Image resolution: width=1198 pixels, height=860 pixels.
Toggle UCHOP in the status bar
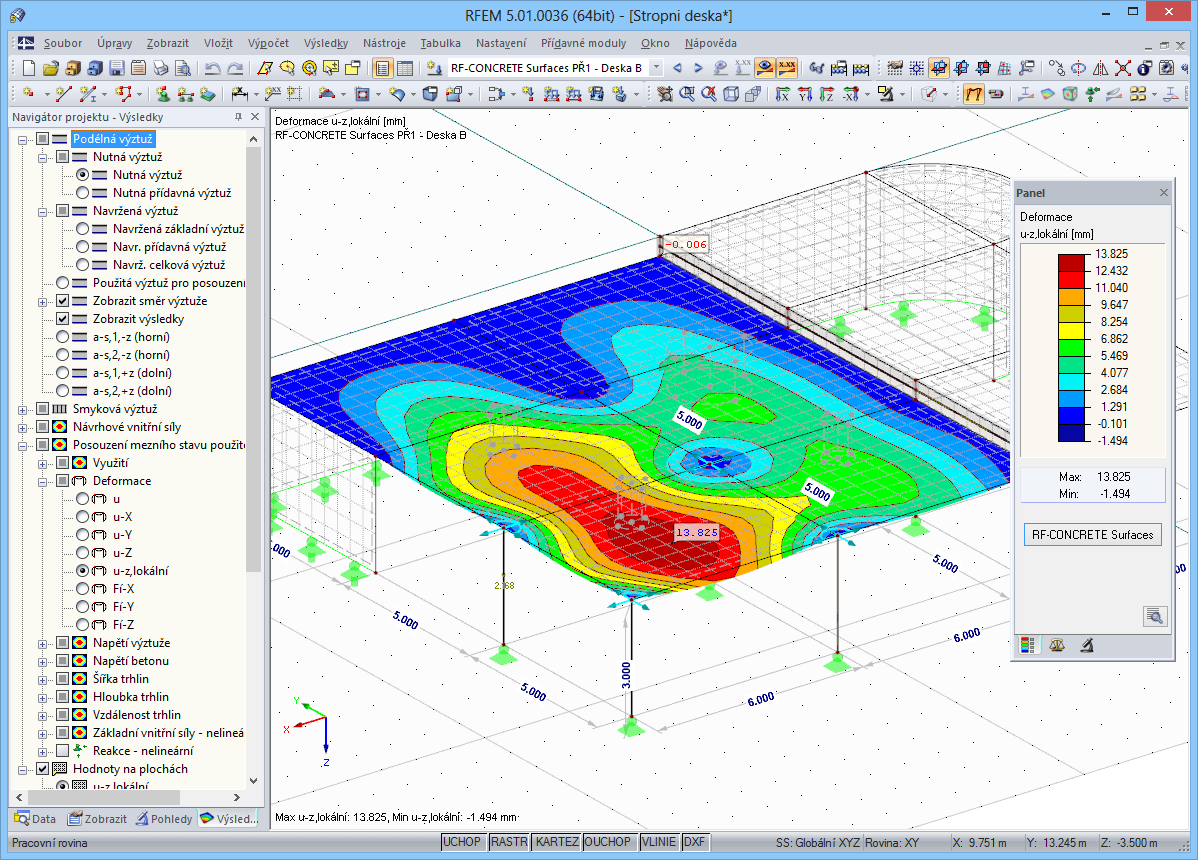462,841
